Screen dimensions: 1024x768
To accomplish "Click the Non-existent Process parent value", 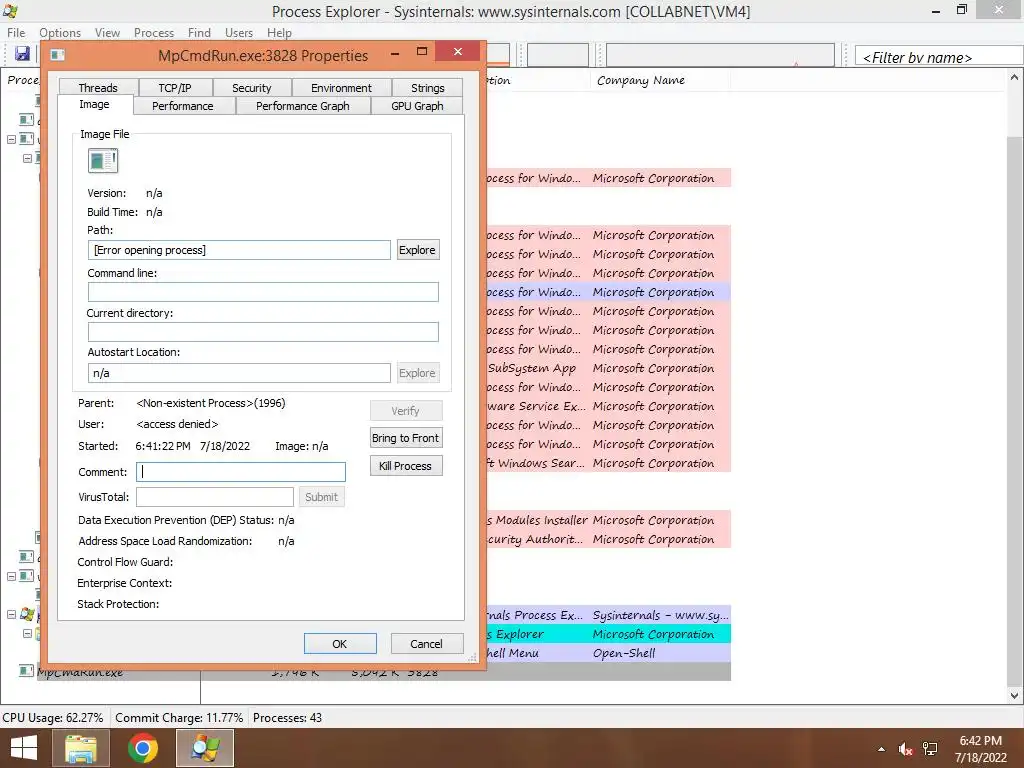I will click(211, 403).
